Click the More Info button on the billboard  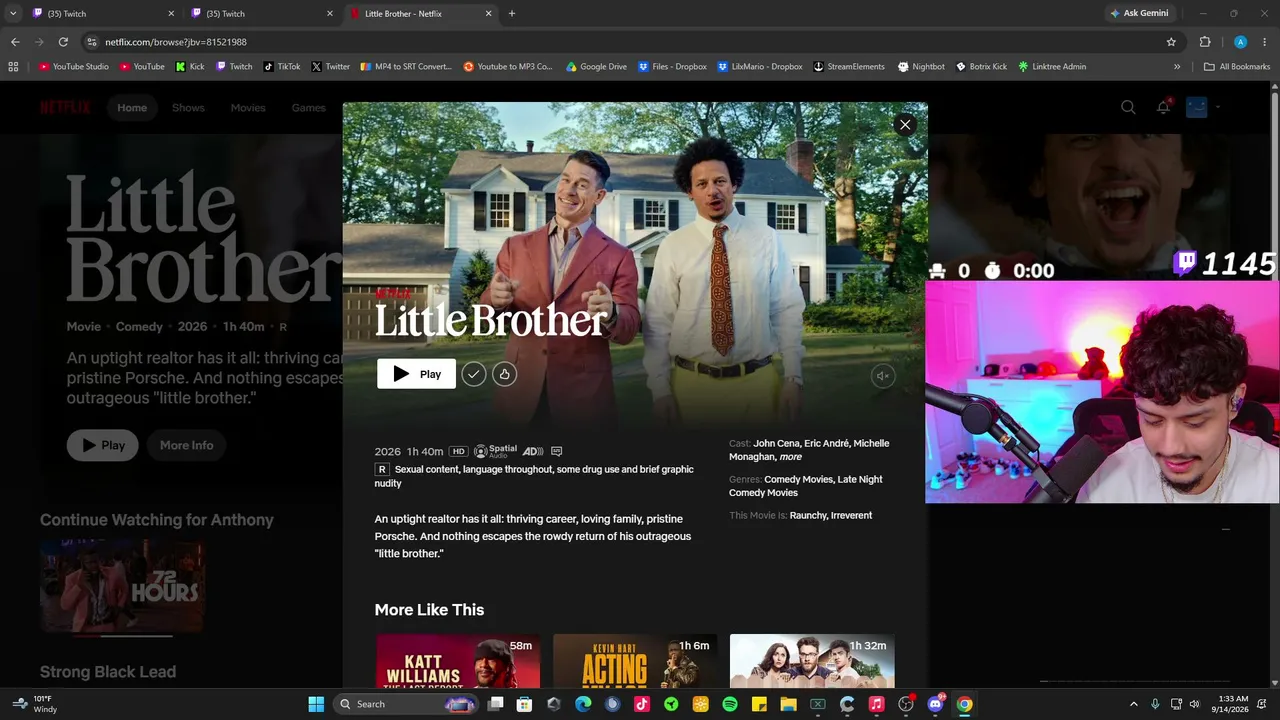(187, 445)
